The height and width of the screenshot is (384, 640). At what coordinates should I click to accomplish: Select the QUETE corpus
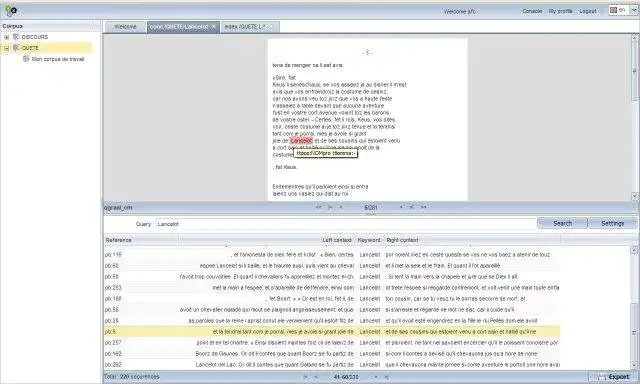point(30,48)
